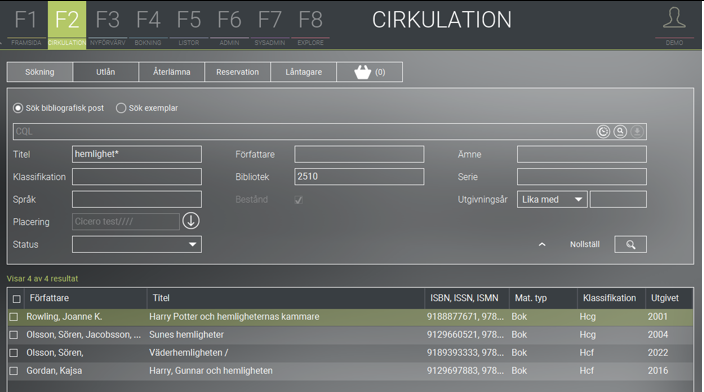Click Visar 4 av 4 resultat text
The height and width of the screenshot is (392, 704).
tap(42, 279)
